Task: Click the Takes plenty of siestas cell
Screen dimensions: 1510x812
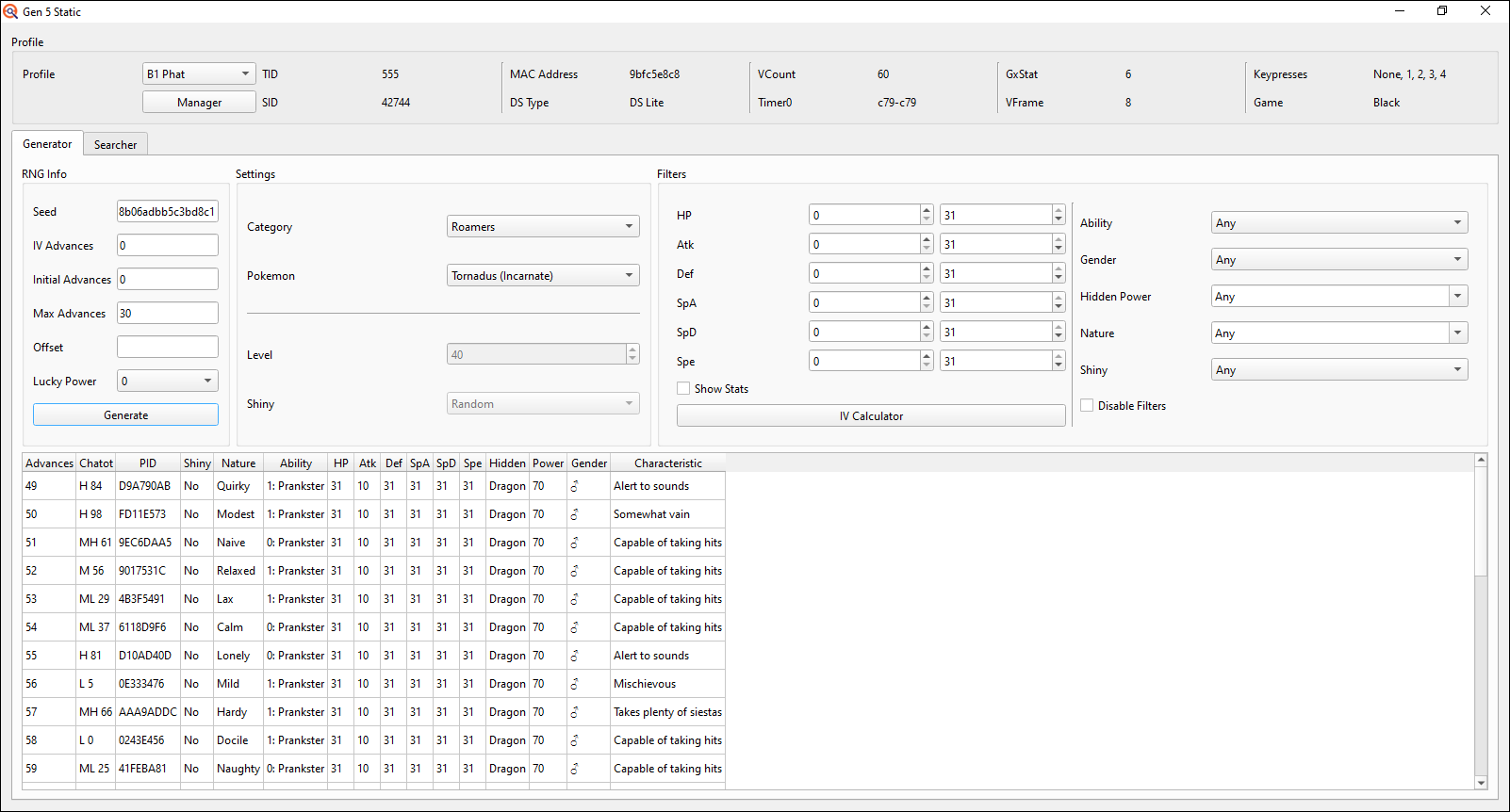Action: [668, 712]
